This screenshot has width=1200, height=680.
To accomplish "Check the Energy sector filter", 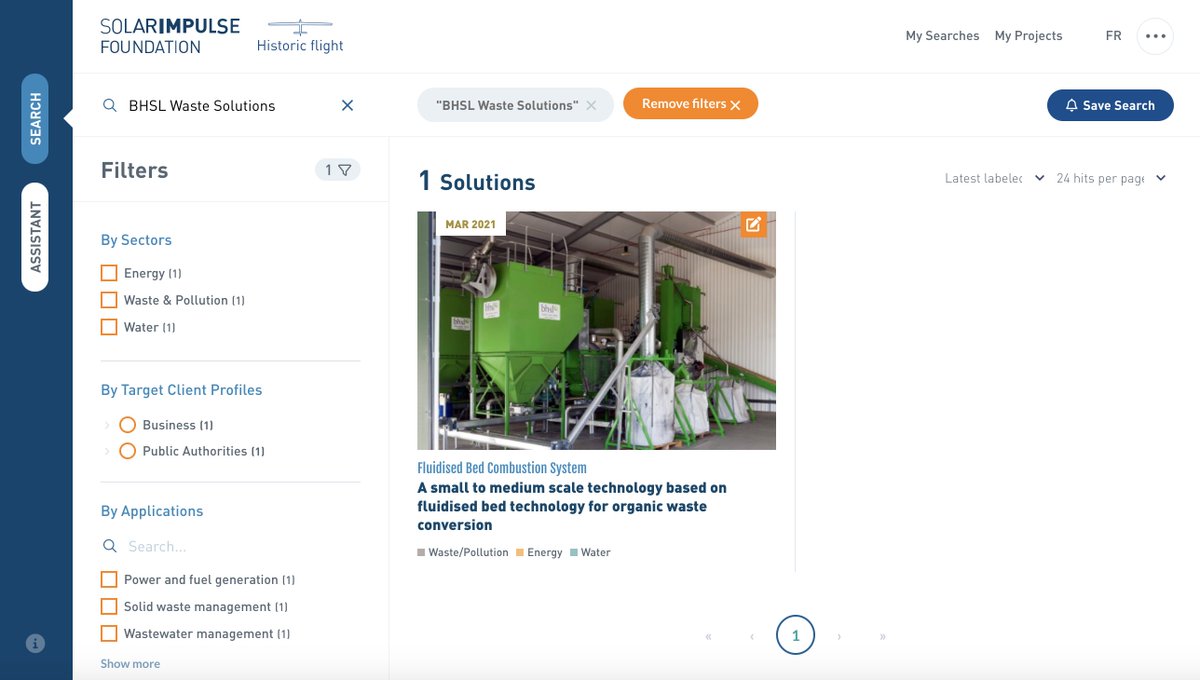I will 109,272.
